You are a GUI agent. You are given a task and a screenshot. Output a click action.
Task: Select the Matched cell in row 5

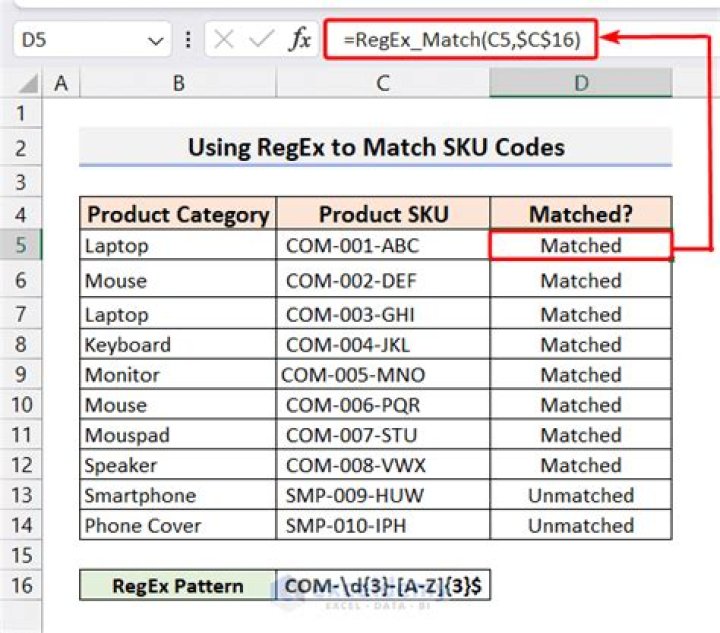click(x=581, y=246)
